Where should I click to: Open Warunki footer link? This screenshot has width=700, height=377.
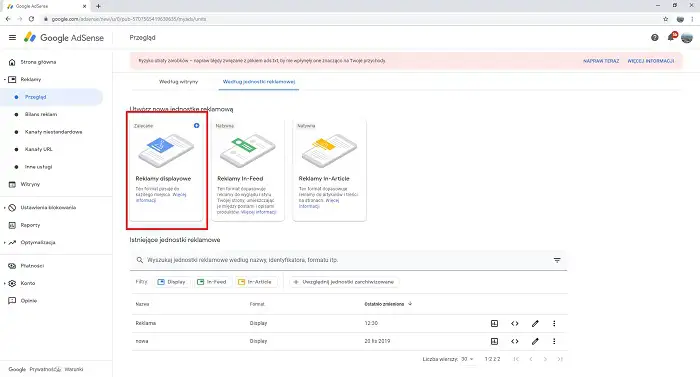pos(74,369)
